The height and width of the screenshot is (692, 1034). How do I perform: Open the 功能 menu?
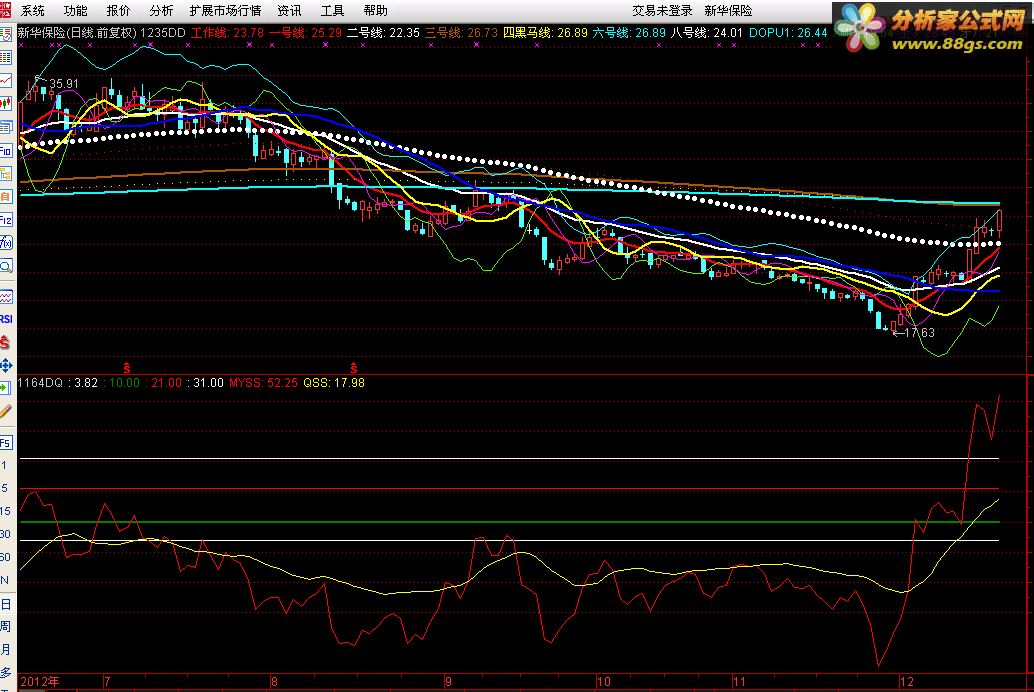(76, 11)
